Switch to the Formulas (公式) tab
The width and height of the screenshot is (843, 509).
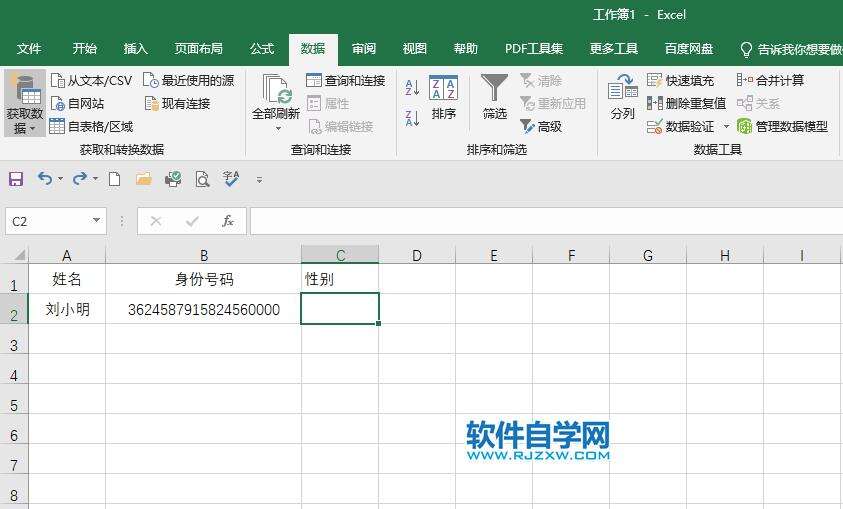pos(262,48)
